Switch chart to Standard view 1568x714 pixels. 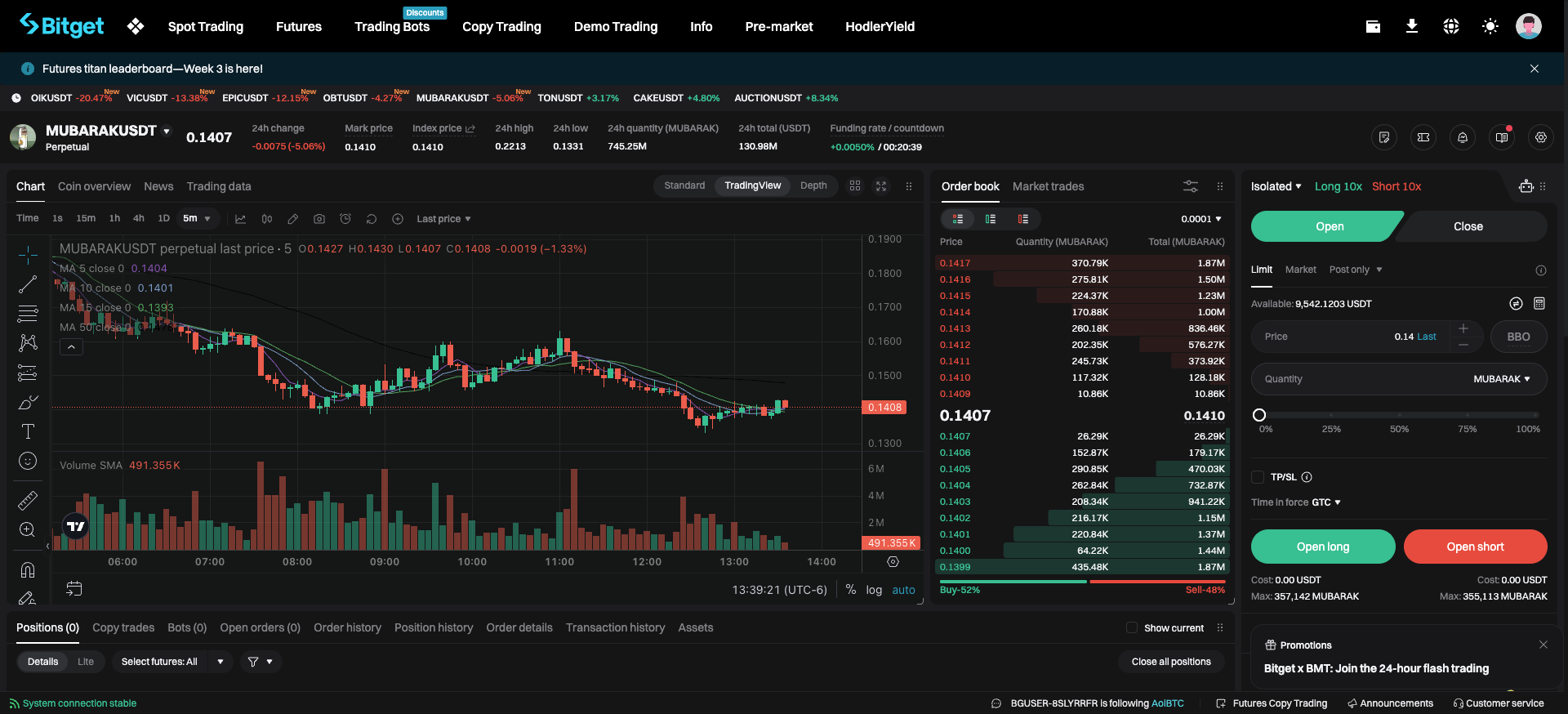(x=684, y=185)
